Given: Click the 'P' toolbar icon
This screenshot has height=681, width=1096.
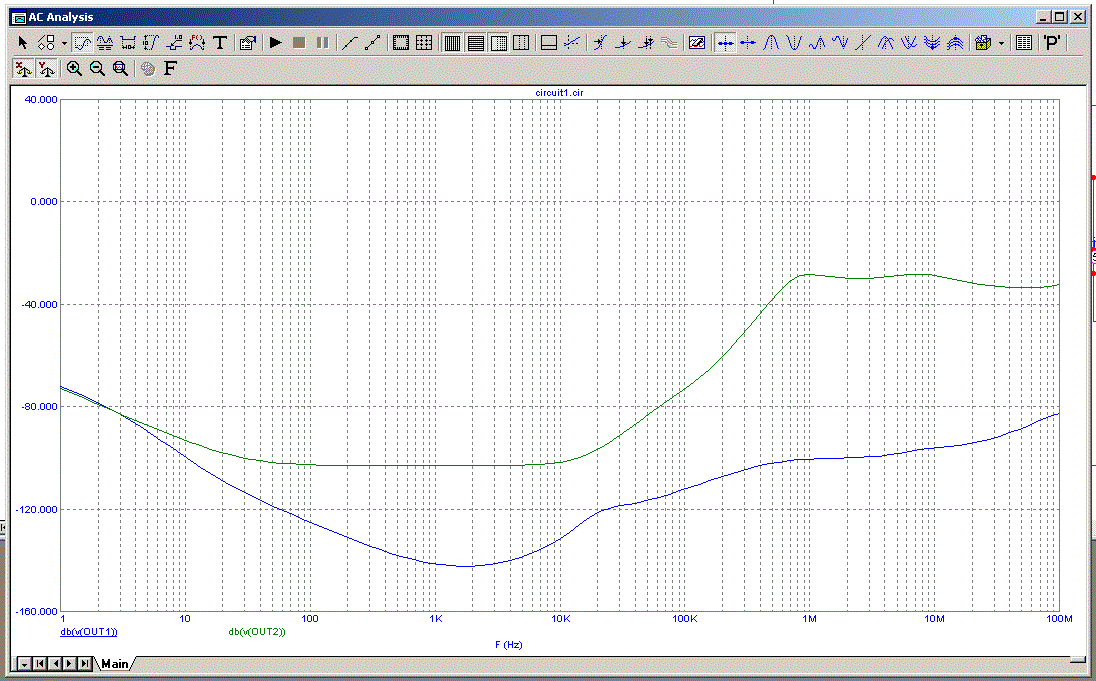Looking at the screenshot, I should coord(1052,43).
